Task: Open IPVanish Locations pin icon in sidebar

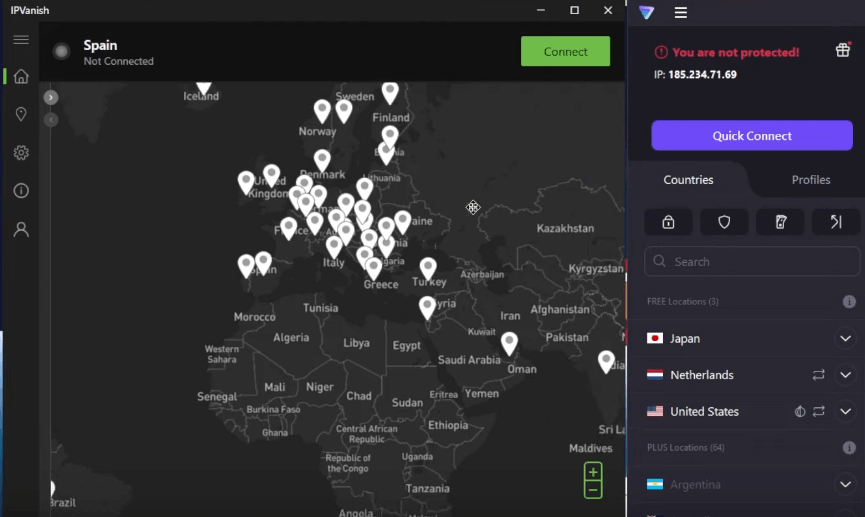Action: point(21,114)
